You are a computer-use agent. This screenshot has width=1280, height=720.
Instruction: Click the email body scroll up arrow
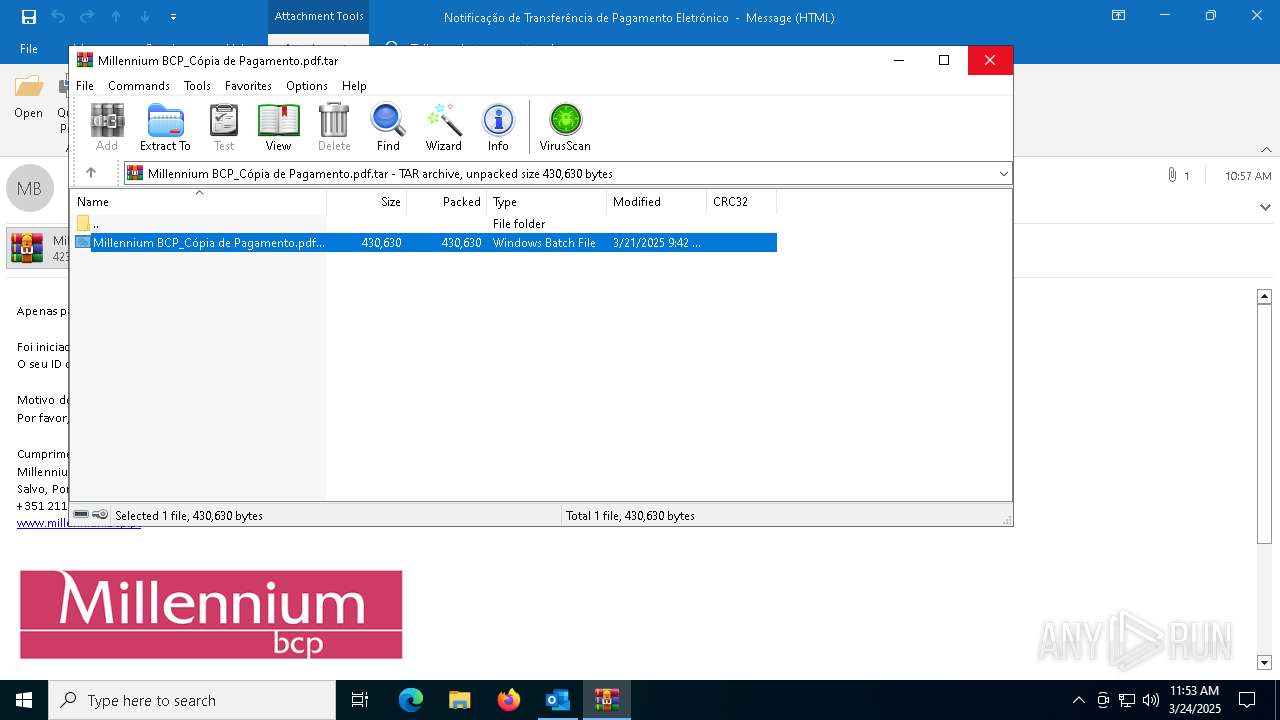click(1264, 296)
